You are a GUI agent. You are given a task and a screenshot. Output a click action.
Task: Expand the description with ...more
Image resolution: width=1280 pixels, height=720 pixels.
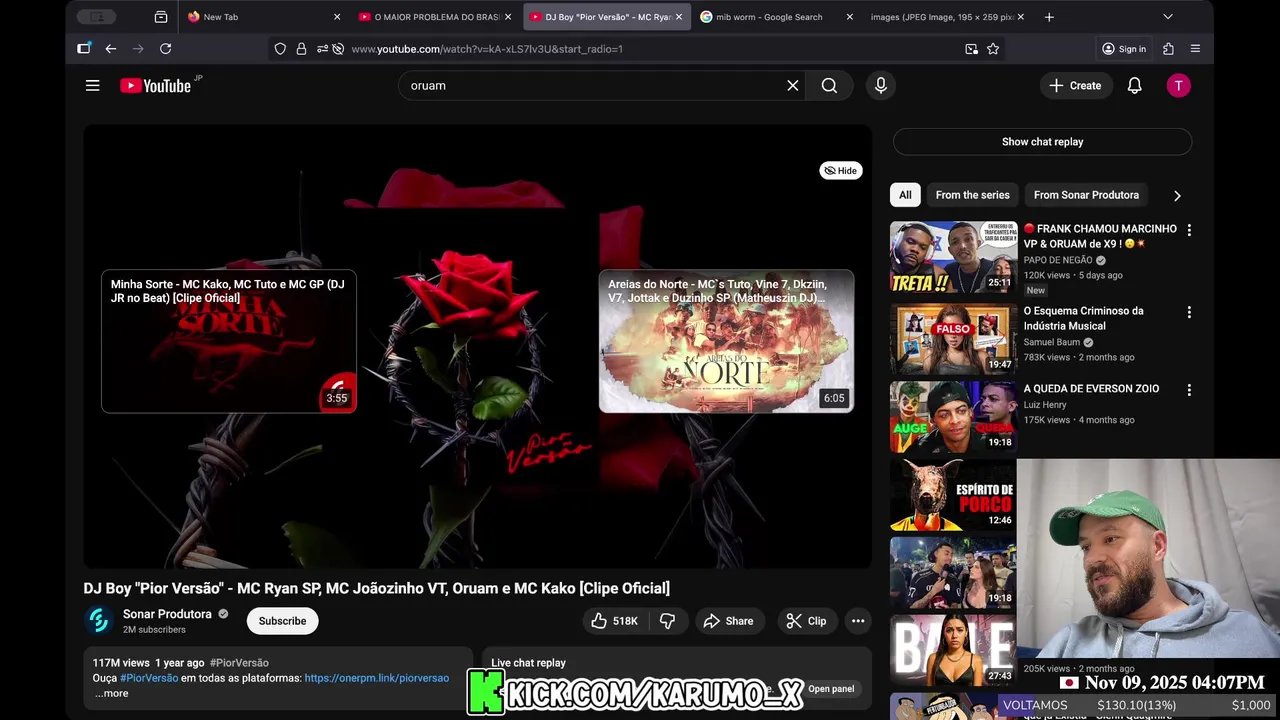(112, 693)
